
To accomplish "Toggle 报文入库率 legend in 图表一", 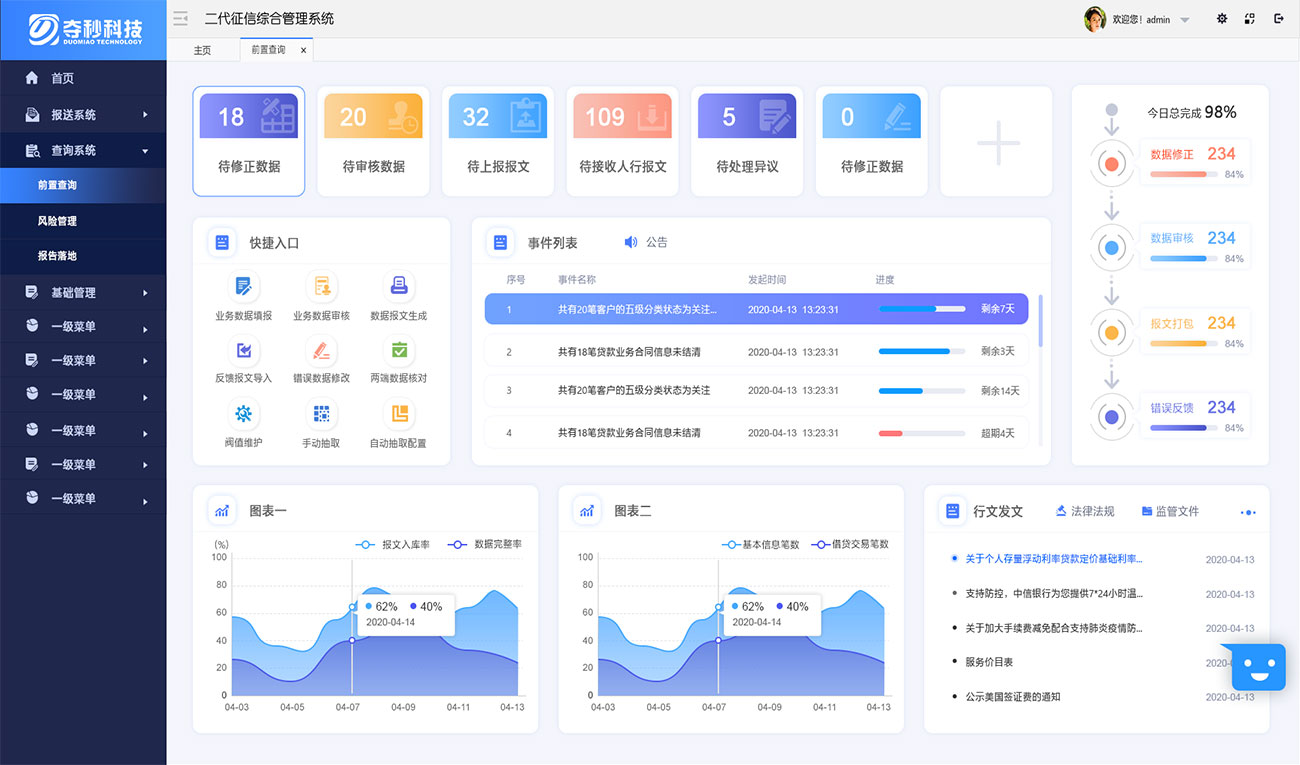I will tap(392, 545).
